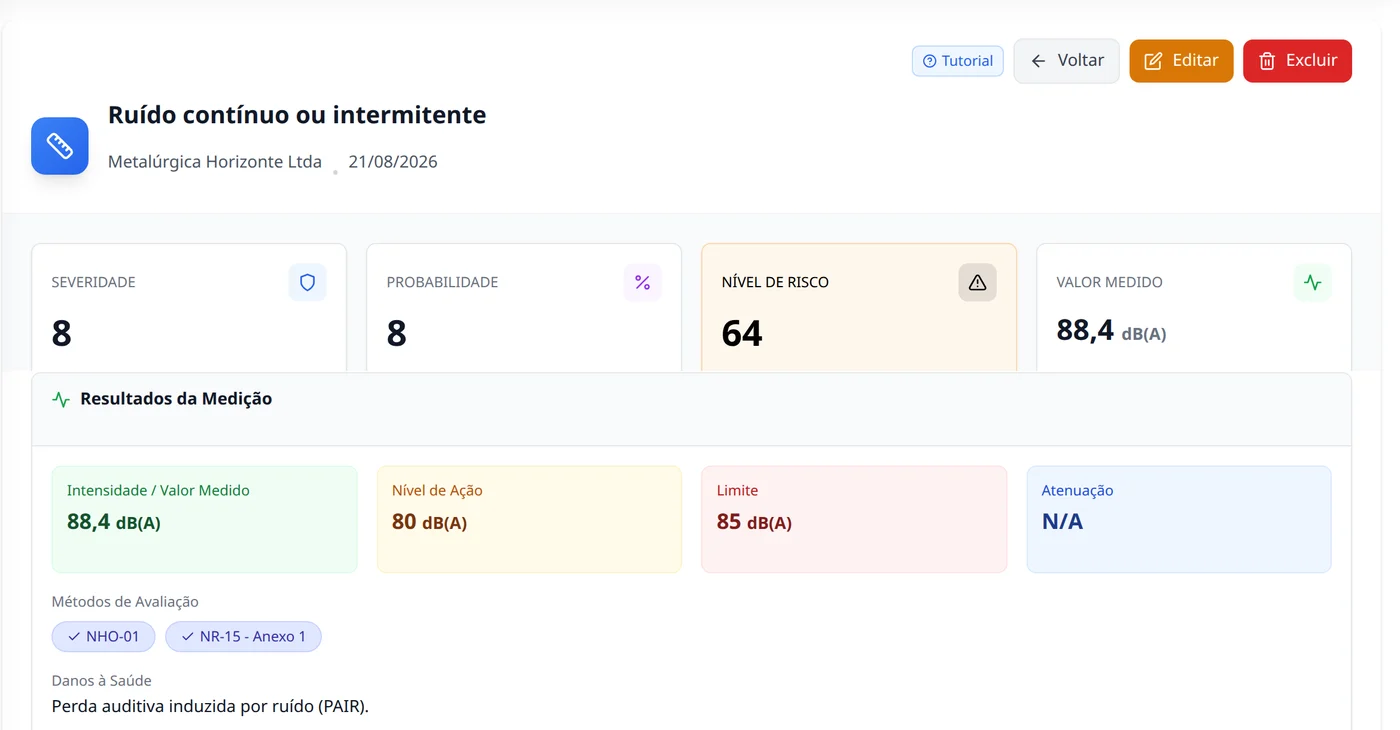Viewport: 1400px width, 730px height.
Task: Select the NHO-01 evaluation method chip
Action: click(x=104, y=636)
